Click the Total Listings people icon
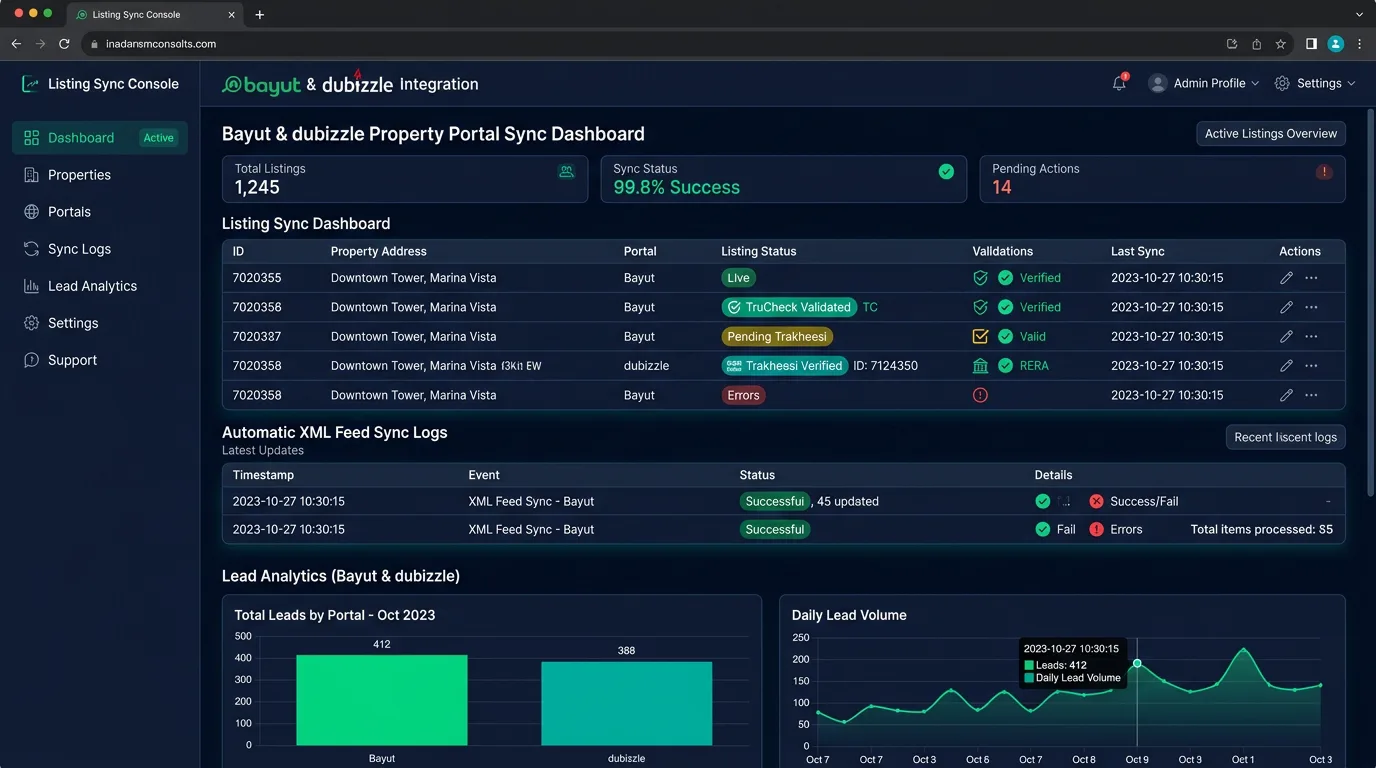 point(567,172)
